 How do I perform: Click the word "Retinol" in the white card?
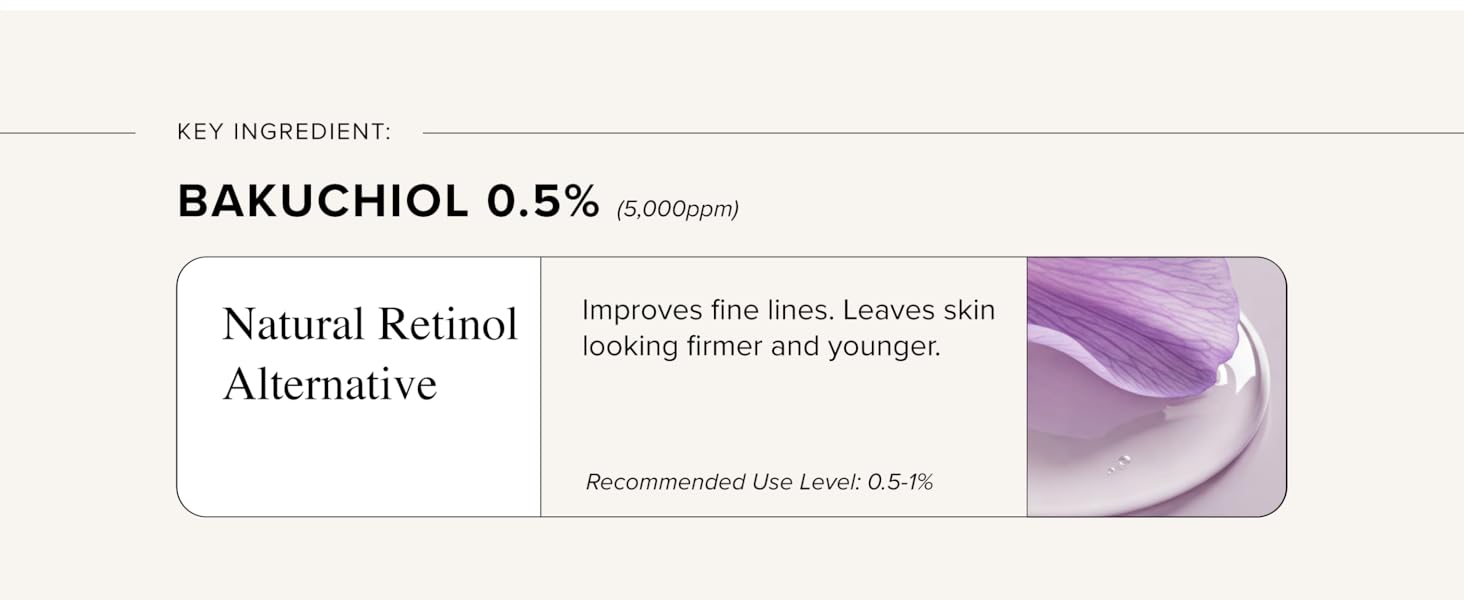(x=447, y=324)
